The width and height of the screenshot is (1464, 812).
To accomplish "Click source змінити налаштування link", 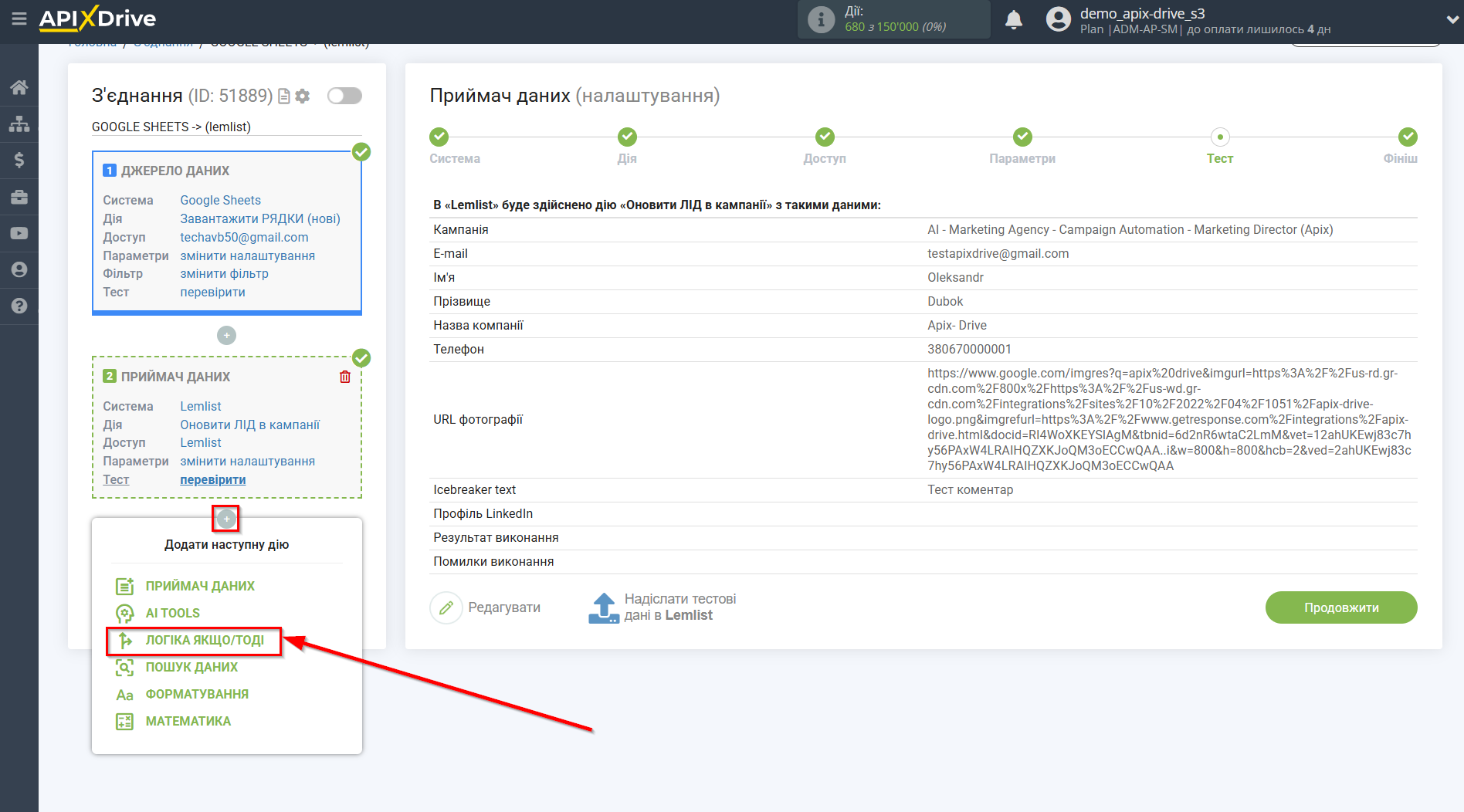I will tap(247, 256).
